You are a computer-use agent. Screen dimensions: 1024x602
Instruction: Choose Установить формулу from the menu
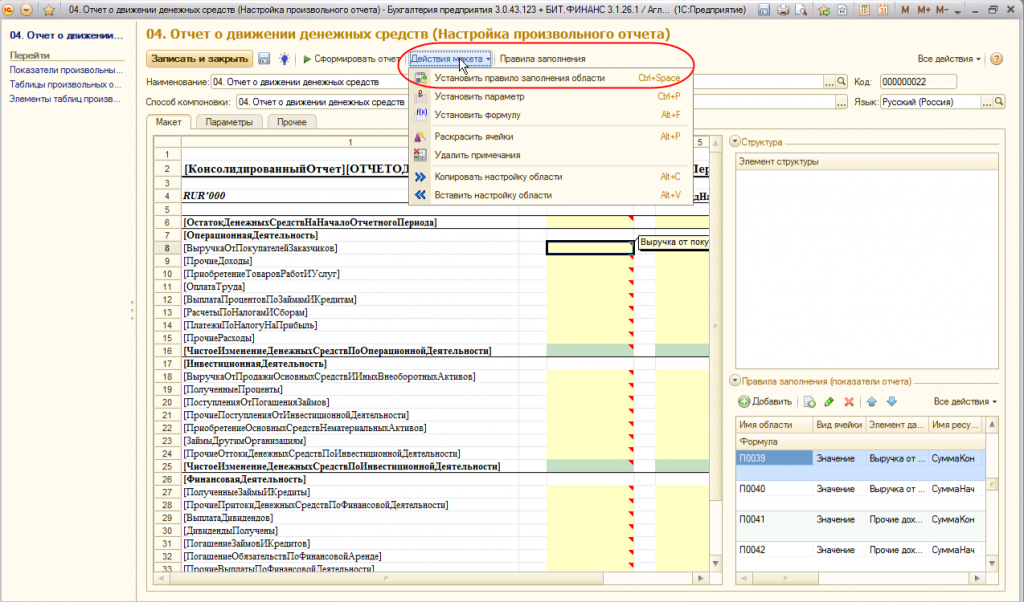click(478, 115)
